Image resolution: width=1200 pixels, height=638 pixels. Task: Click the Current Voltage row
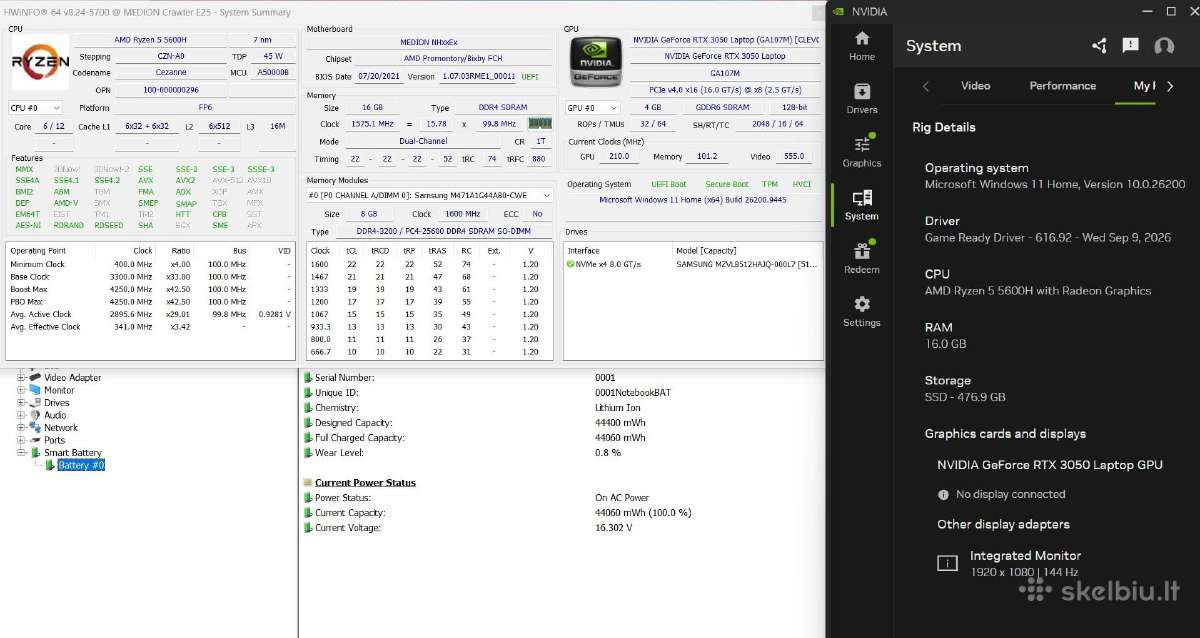coord(560,528)
